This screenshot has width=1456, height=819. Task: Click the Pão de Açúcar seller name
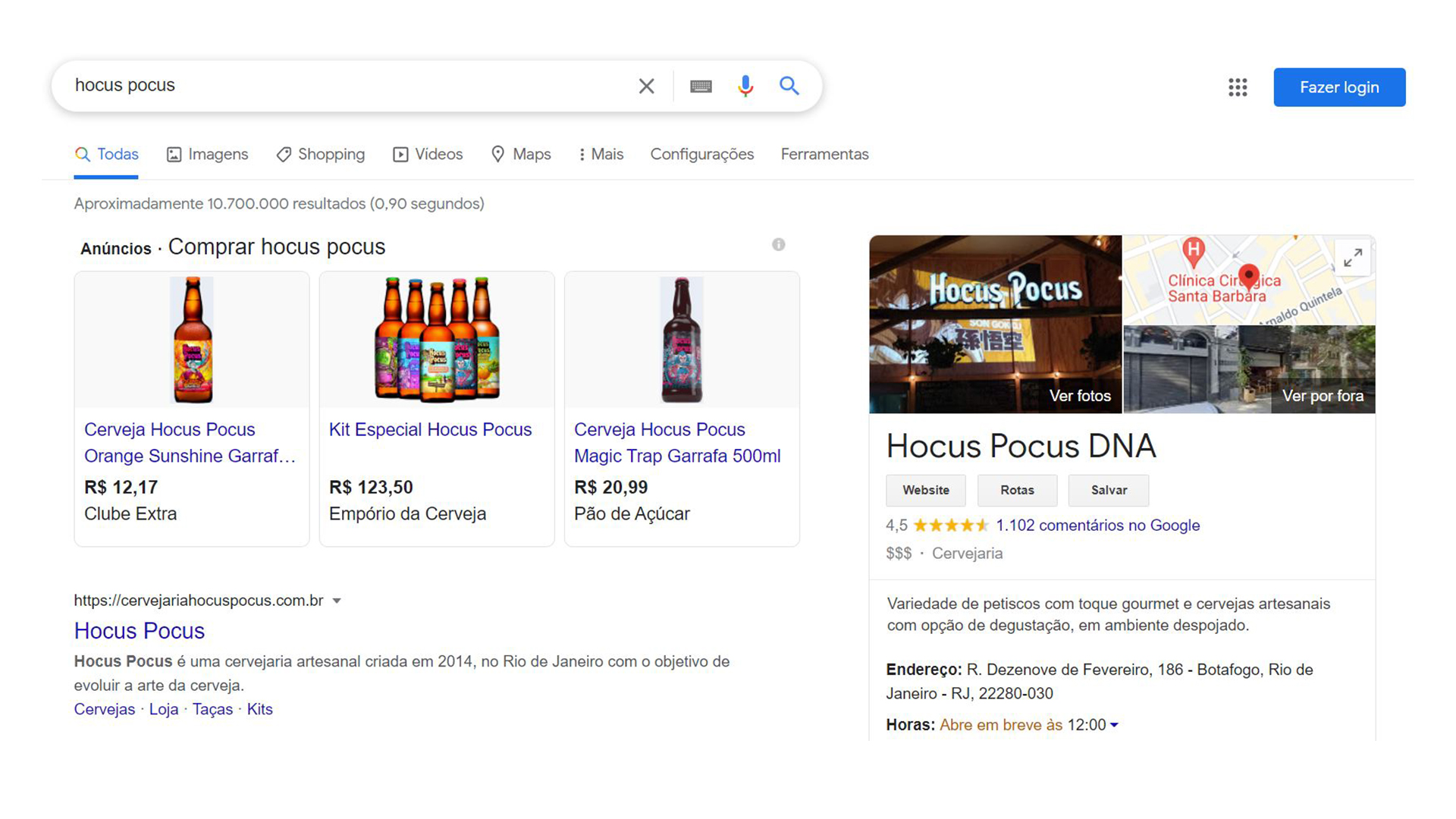coord(632,514)
